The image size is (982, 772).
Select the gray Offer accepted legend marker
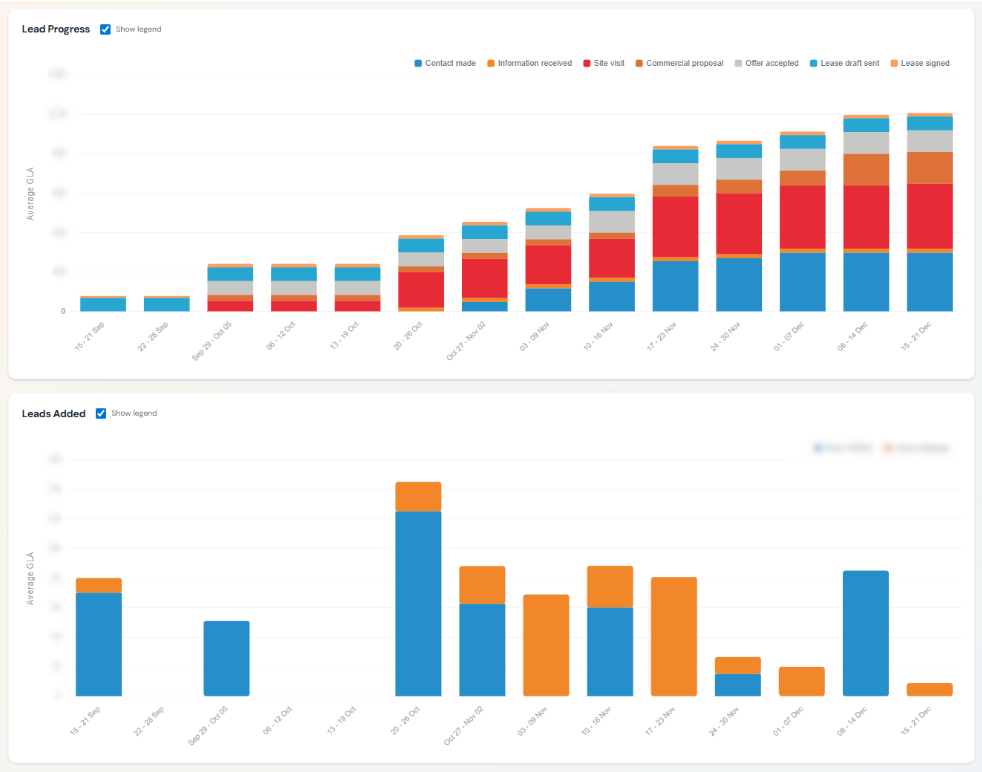tap(739, 62)
